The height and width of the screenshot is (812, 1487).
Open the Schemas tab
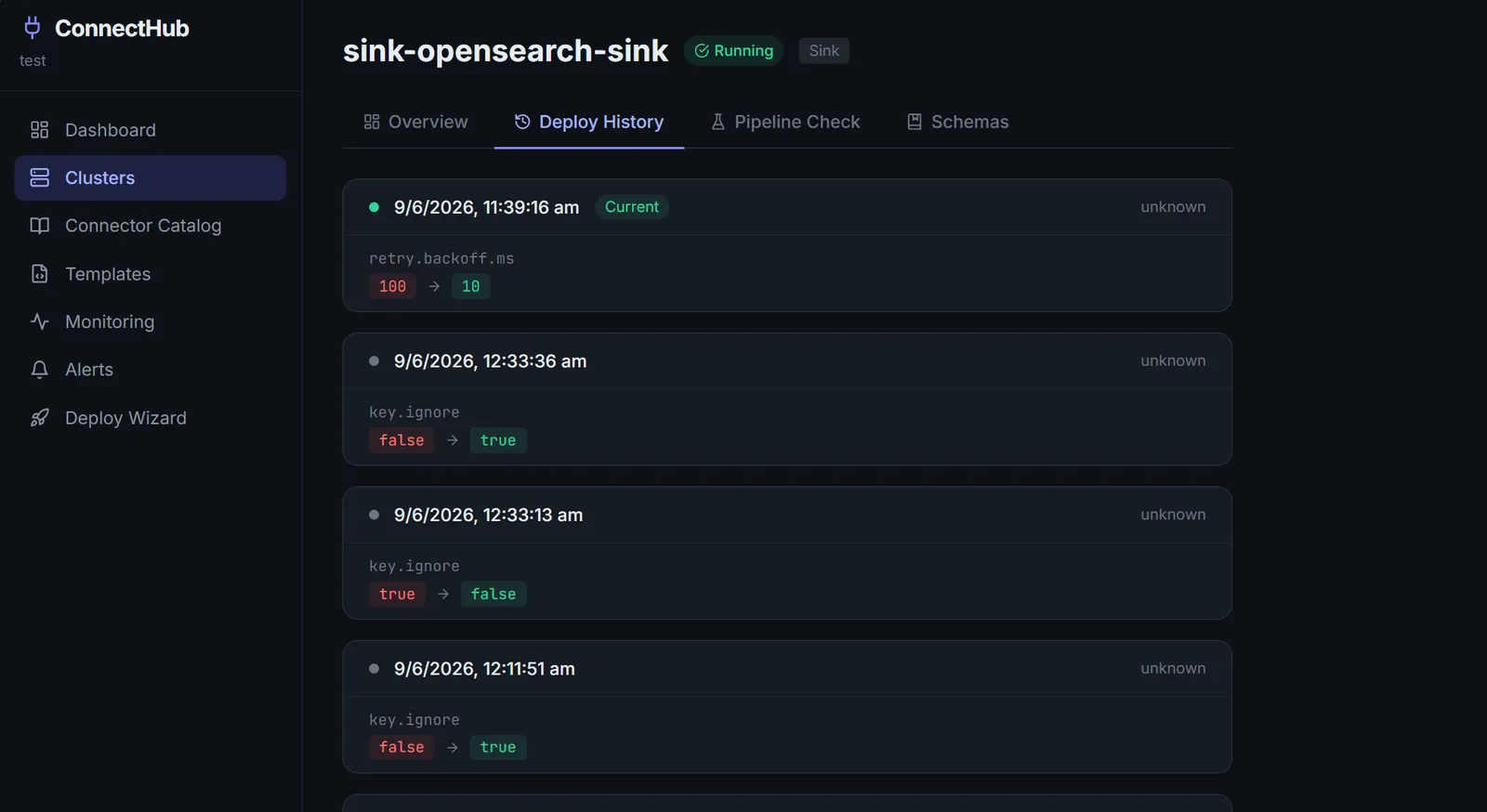click(957, 122)
